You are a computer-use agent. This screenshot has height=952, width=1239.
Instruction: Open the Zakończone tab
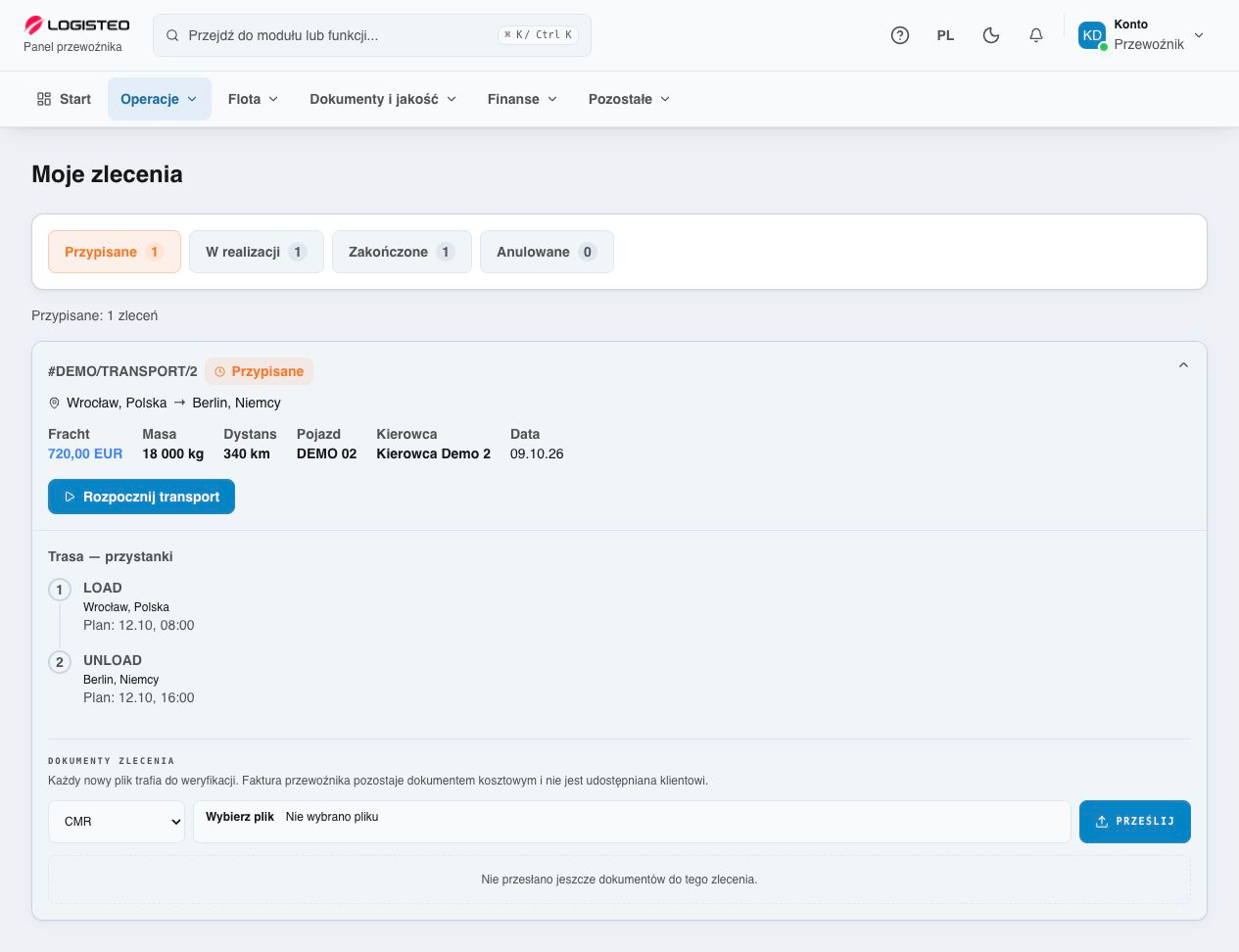click(402, 252)
